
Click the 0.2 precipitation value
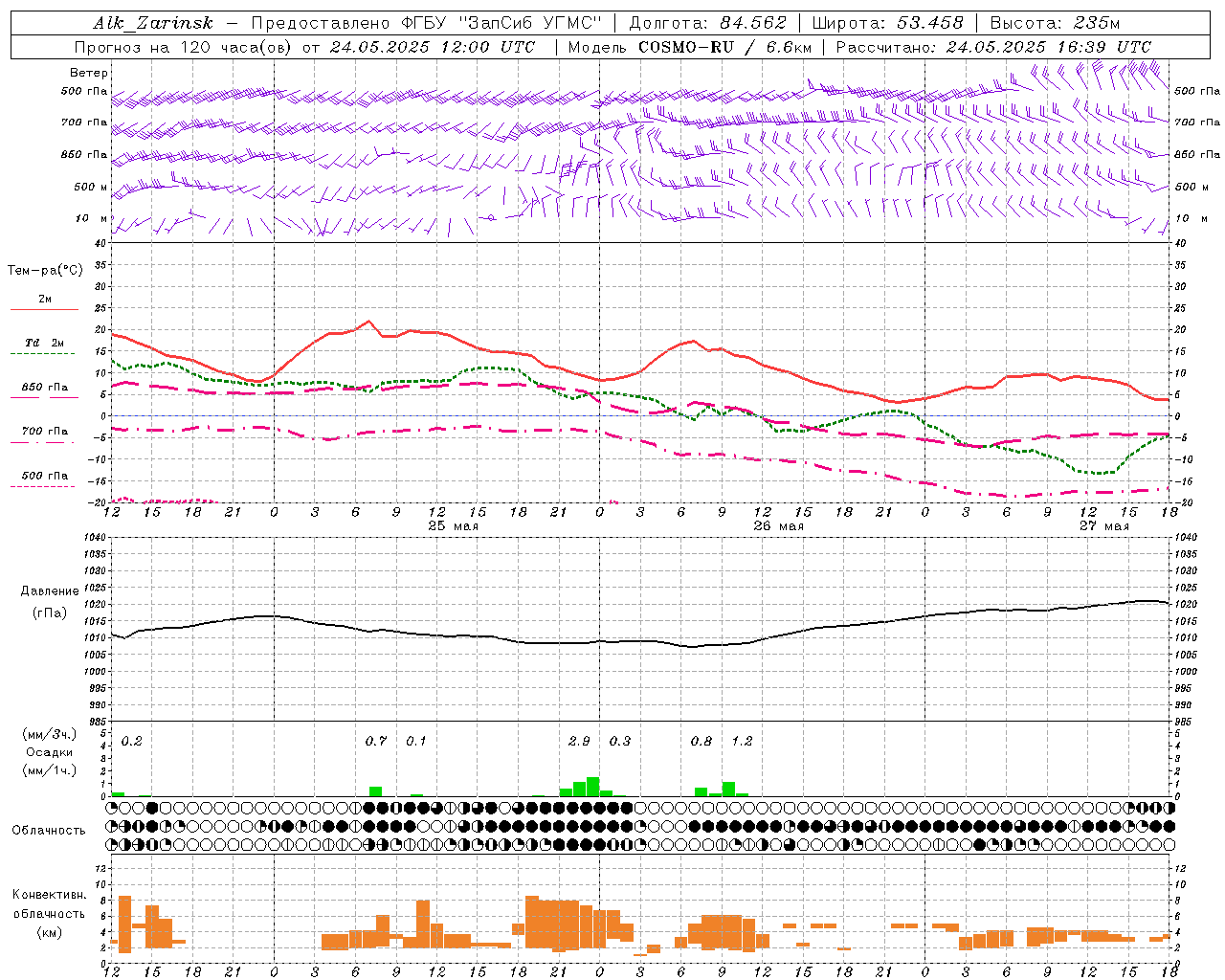[131, 741]
